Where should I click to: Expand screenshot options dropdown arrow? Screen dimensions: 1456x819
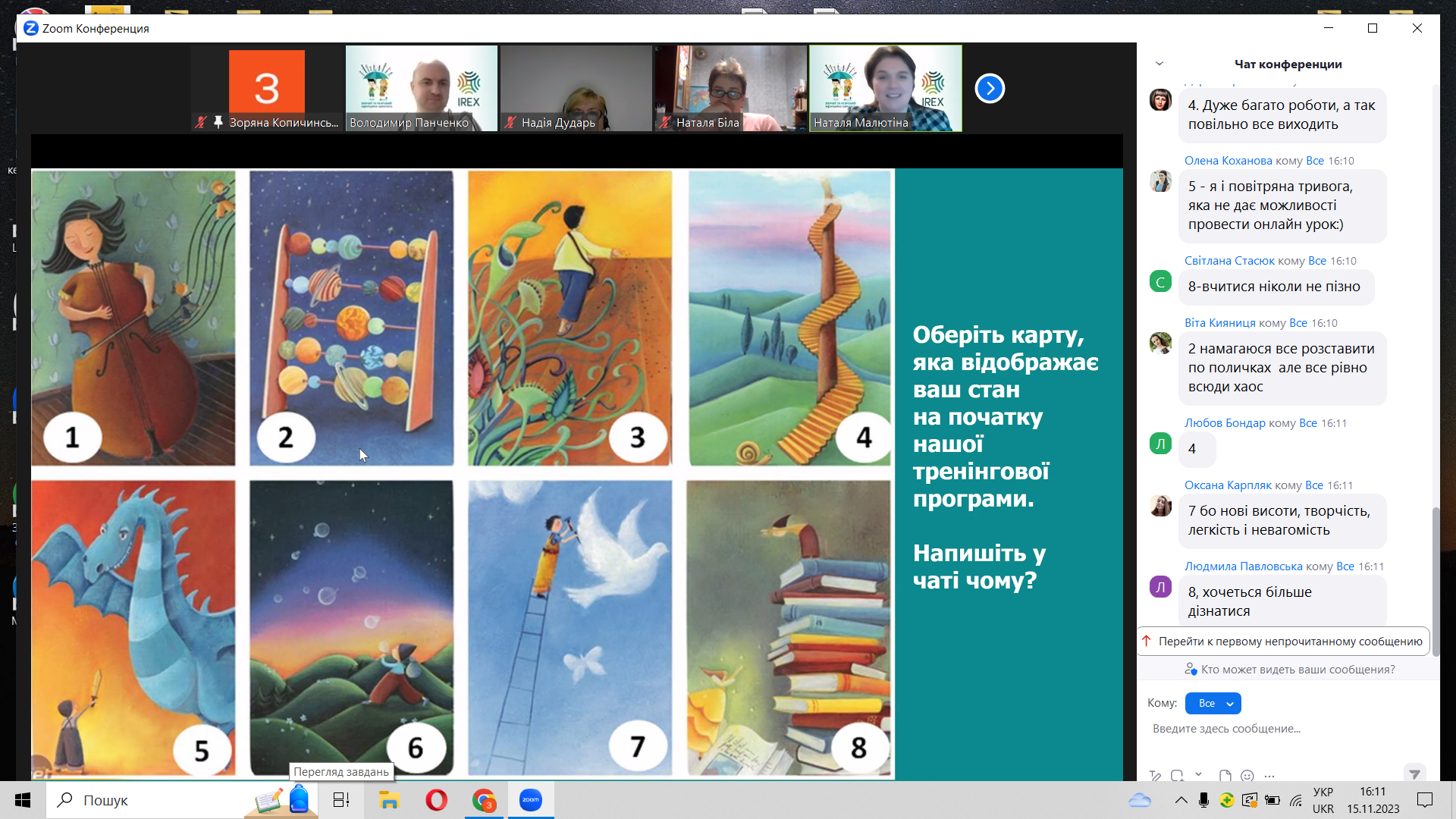pyautogui.click(x=1198, y=774)
